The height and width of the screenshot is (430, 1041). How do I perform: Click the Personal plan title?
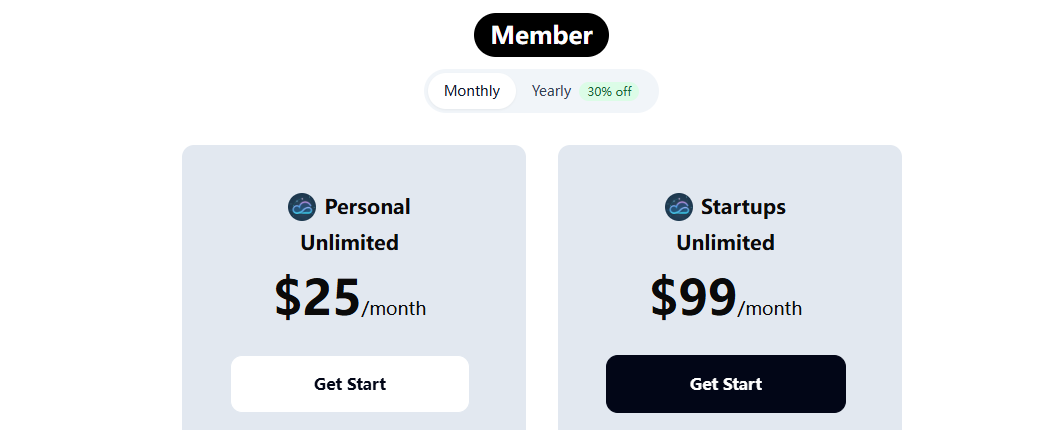click(367, 207)
